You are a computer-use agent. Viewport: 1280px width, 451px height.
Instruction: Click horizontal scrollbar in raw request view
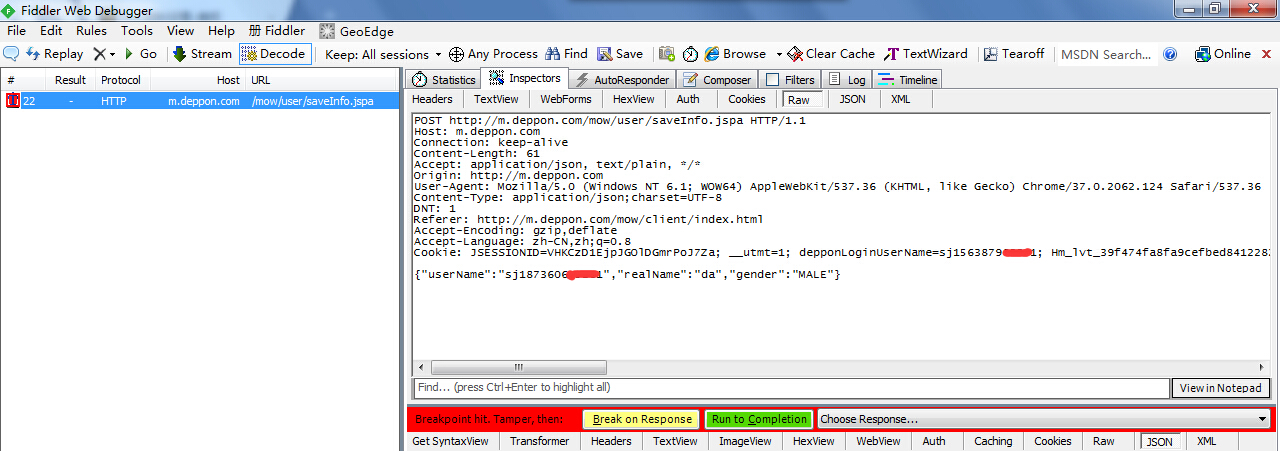(x=519, y=367)
